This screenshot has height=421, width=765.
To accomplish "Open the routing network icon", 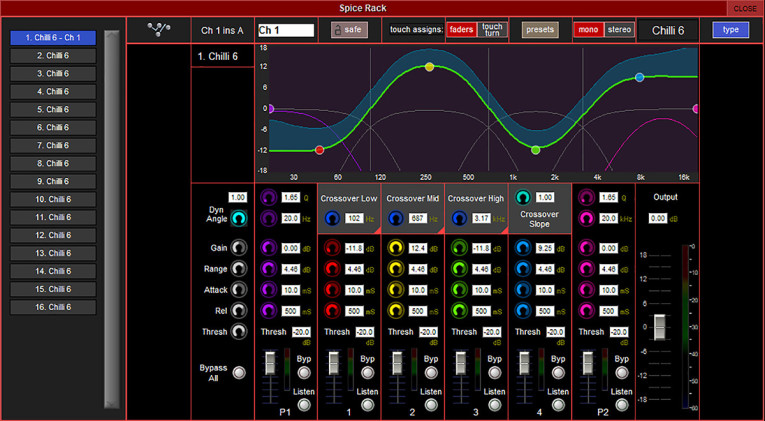I will [x=159, y=30].
